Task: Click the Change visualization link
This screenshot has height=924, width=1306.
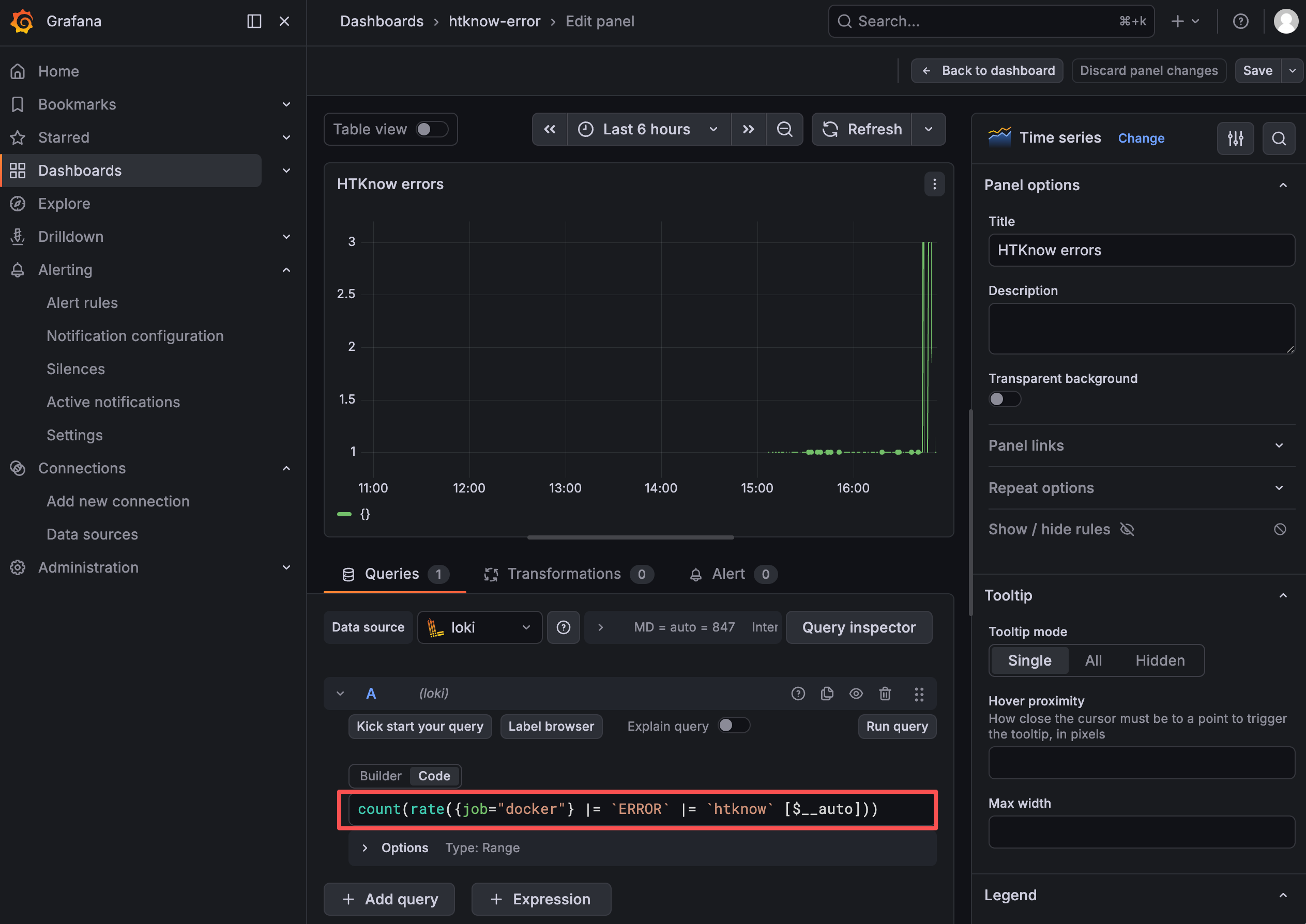Action: (1141, 138)
